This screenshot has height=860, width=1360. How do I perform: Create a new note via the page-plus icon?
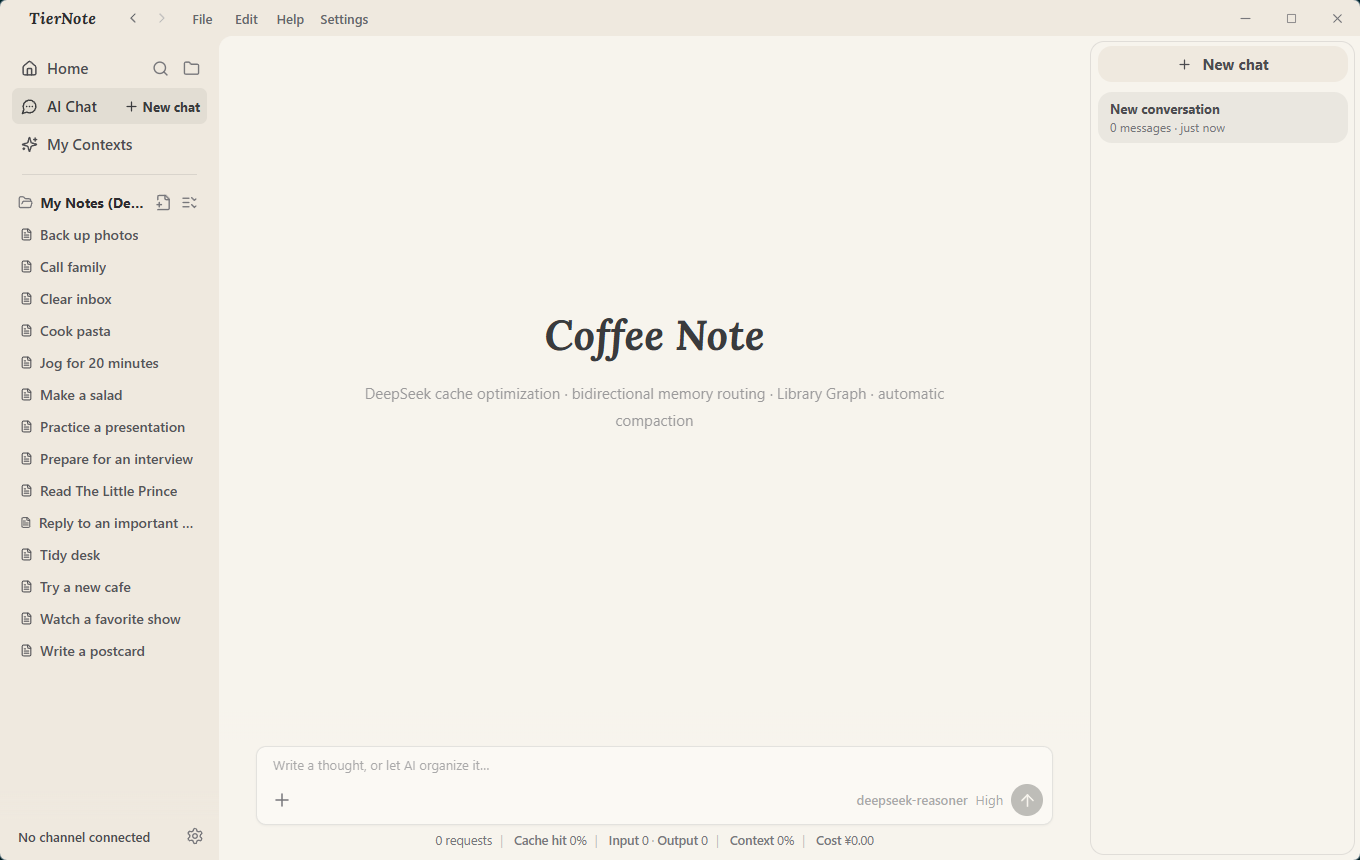163,203
